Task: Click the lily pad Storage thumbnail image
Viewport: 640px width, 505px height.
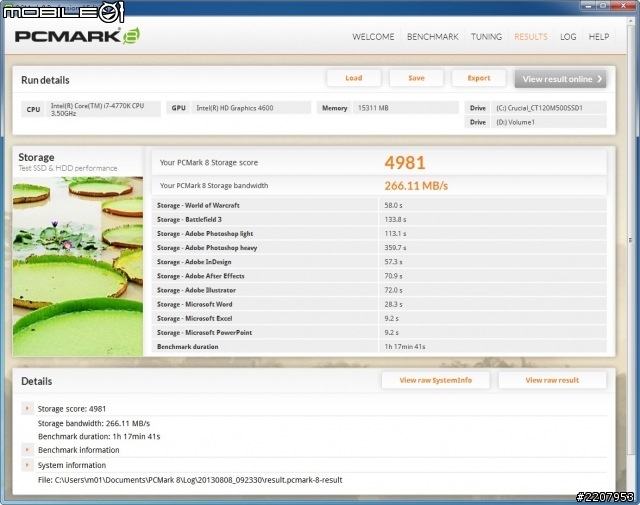Action: 78,266
